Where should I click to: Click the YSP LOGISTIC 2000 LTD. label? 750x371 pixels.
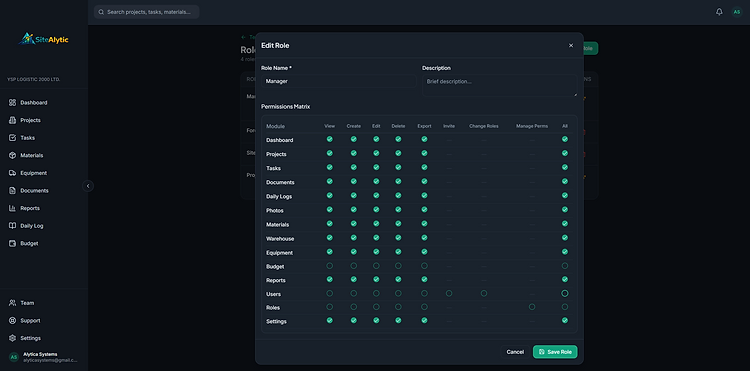[x=33, y=79]
